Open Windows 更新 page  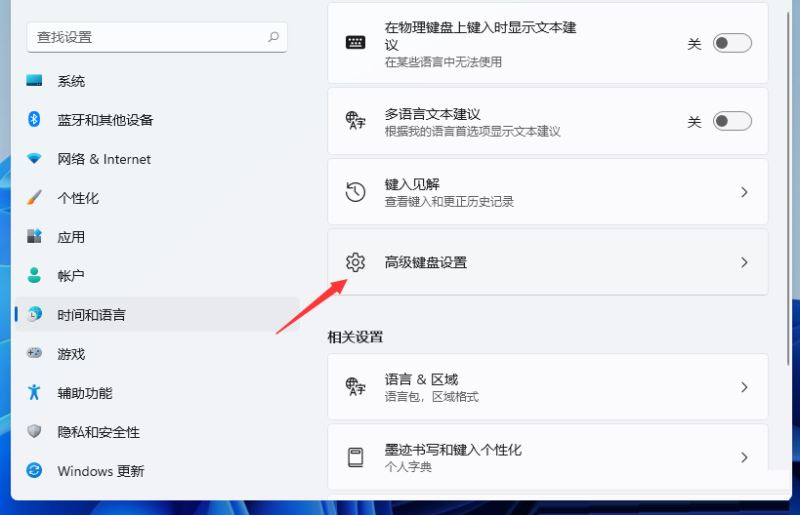(x=157, y=471)
